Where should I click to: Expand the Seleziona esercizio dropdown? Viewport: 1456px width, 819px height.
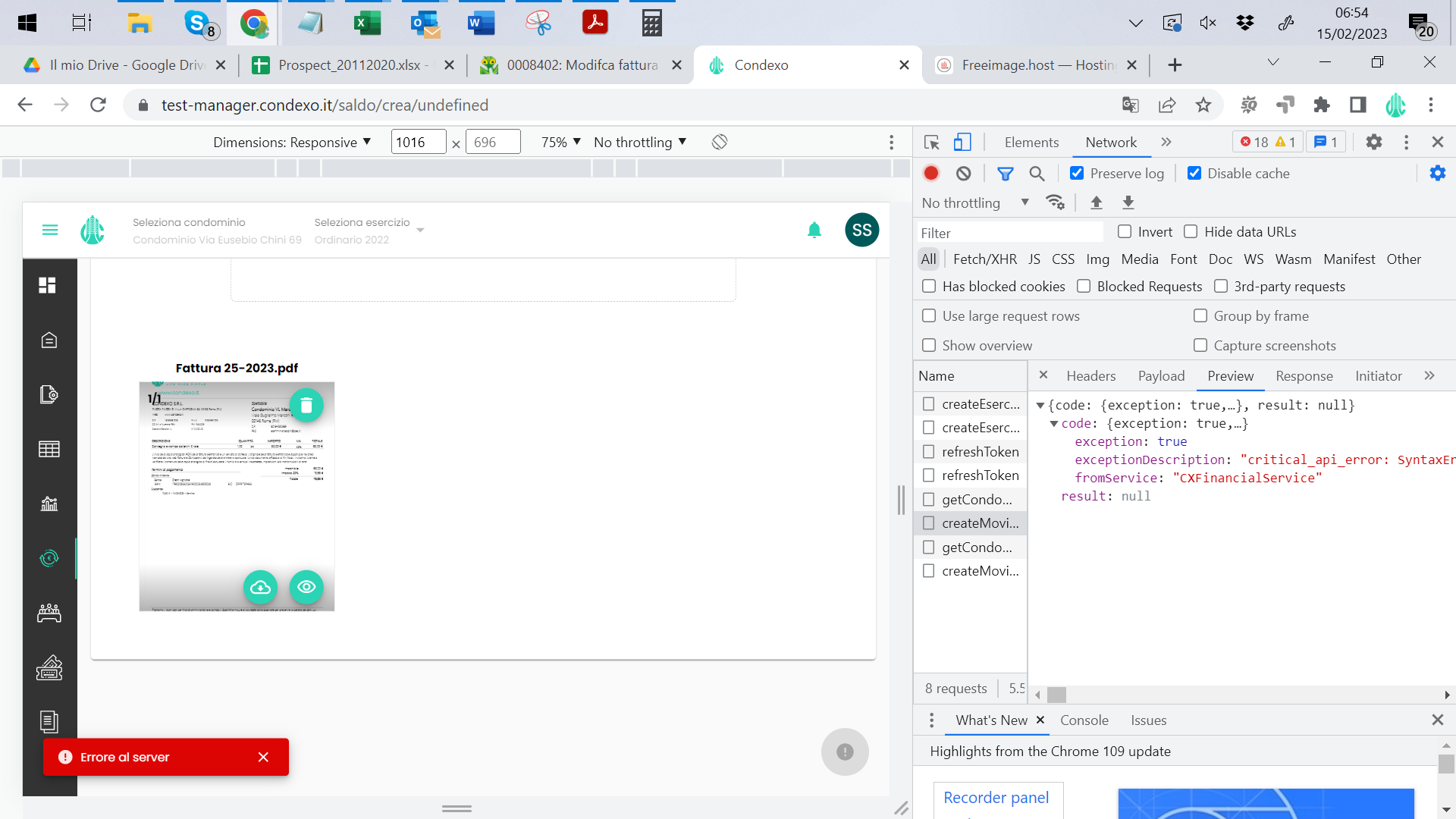[x=420, y=231]
